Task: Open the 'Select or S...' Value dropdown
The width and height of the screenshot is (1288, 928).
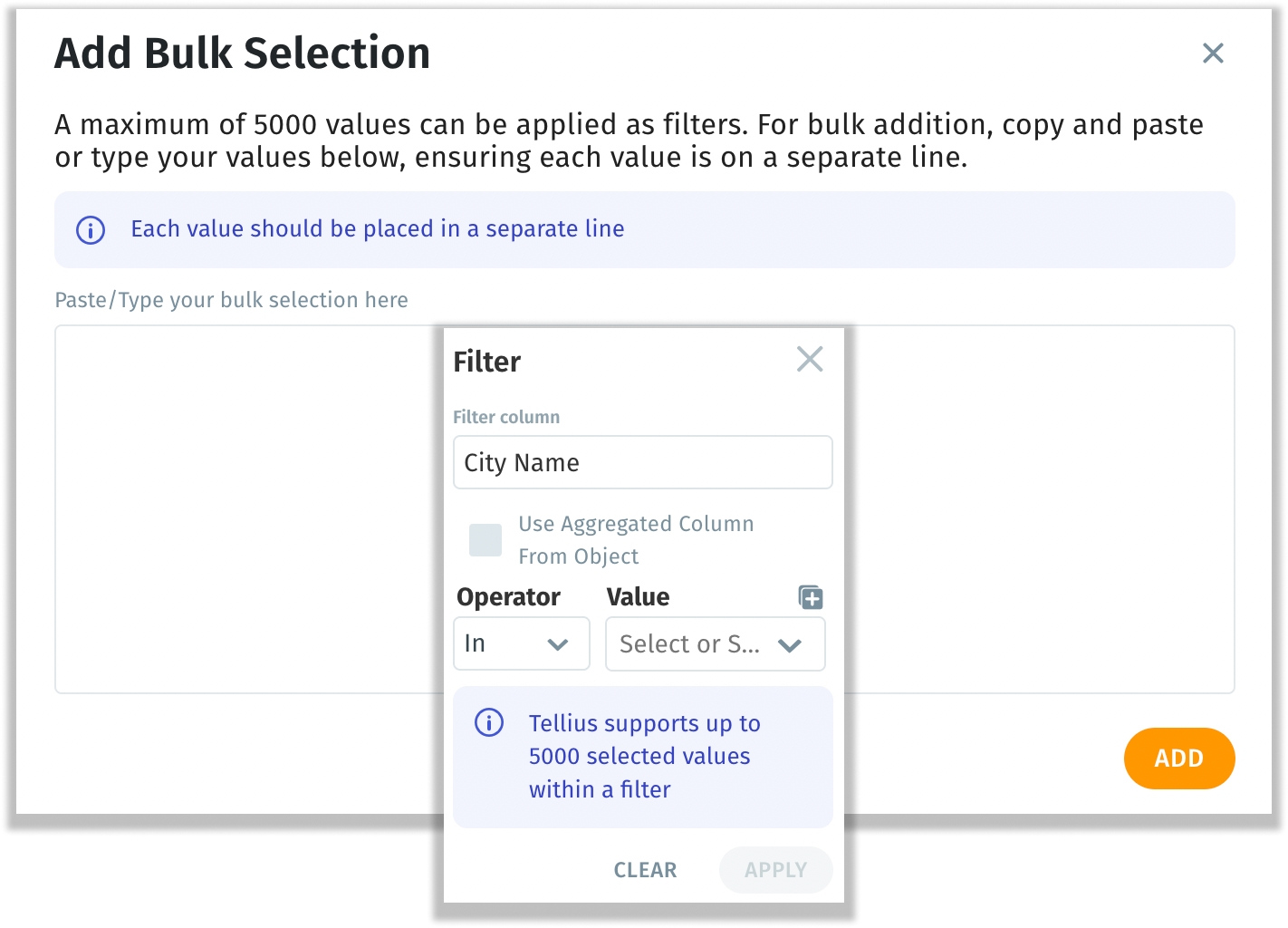Action: [688, 644]
